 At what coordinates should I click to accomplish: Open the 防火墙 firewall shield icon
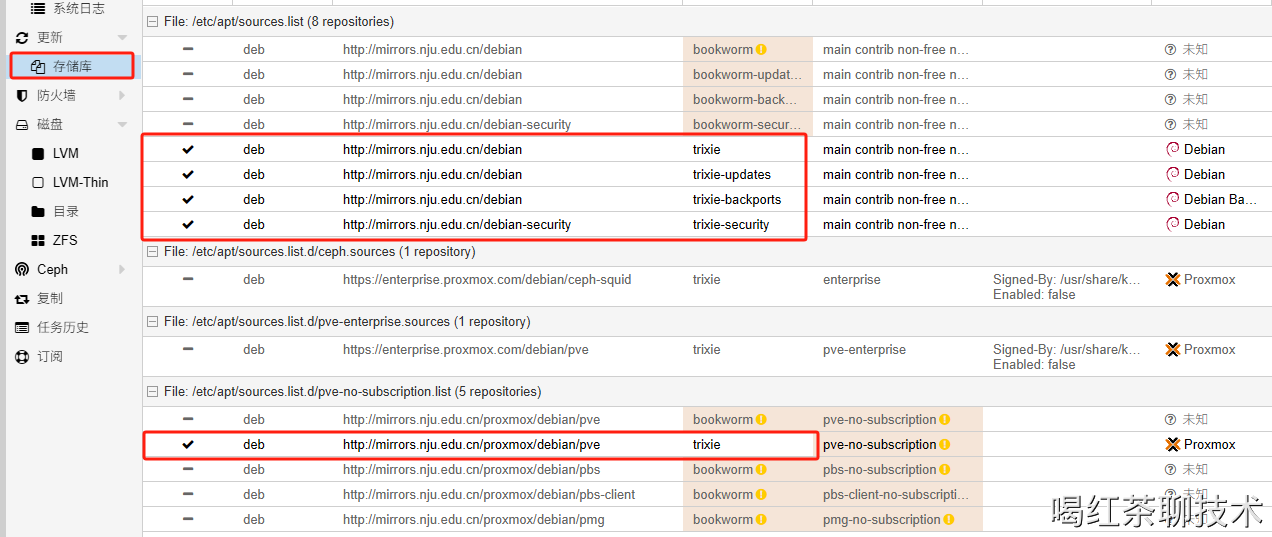(x=22, y=96)
